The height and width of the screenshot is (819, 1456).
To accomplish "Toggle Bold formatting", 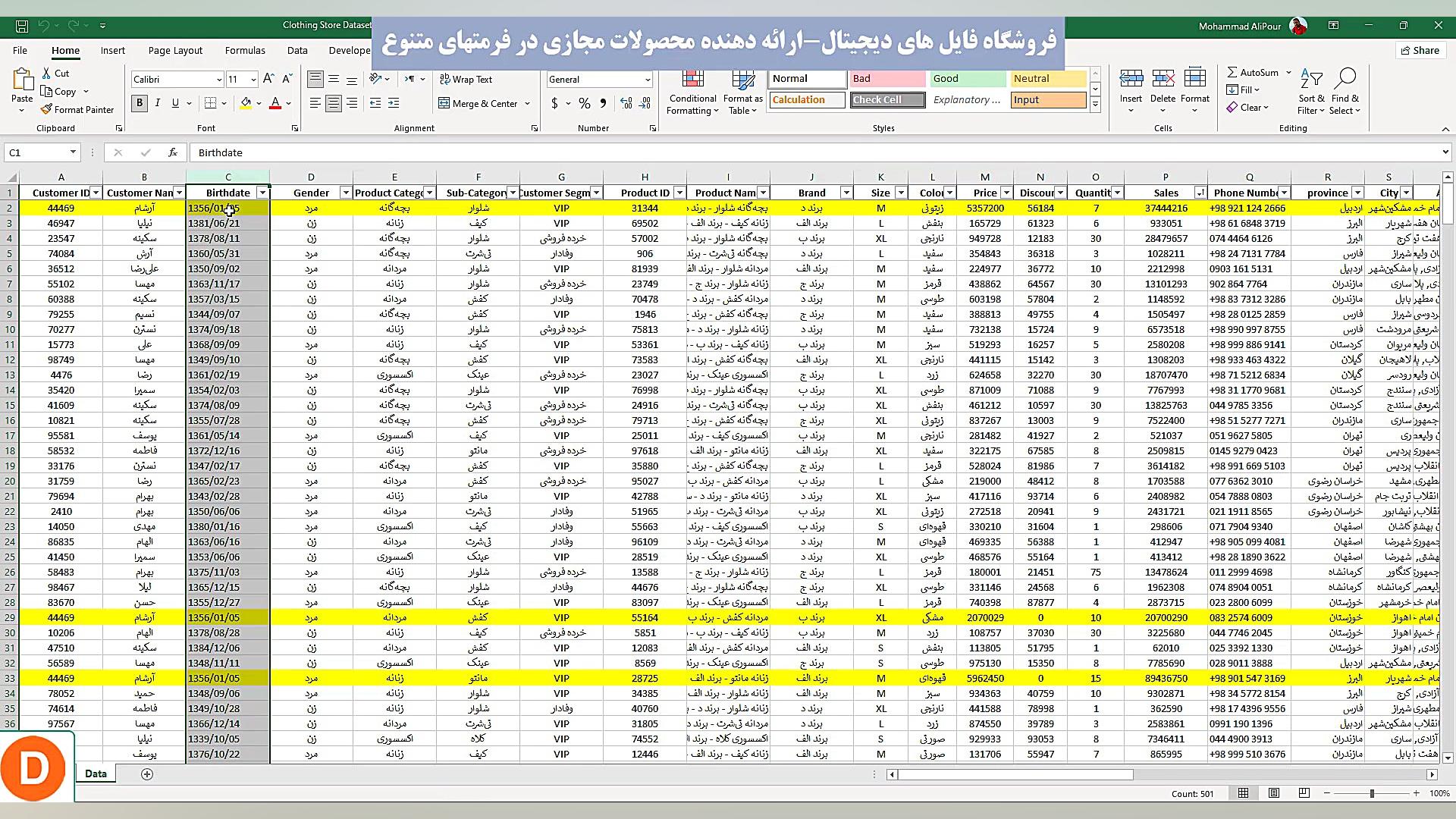I will pos(140,103).
